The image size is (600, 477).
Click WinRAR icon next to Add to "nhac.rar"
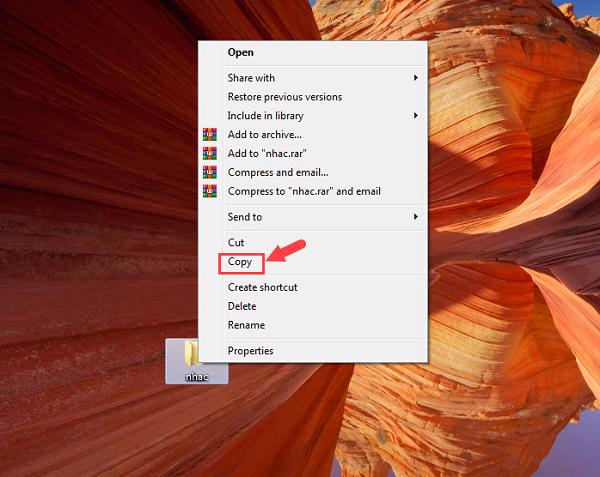(209, 154)
